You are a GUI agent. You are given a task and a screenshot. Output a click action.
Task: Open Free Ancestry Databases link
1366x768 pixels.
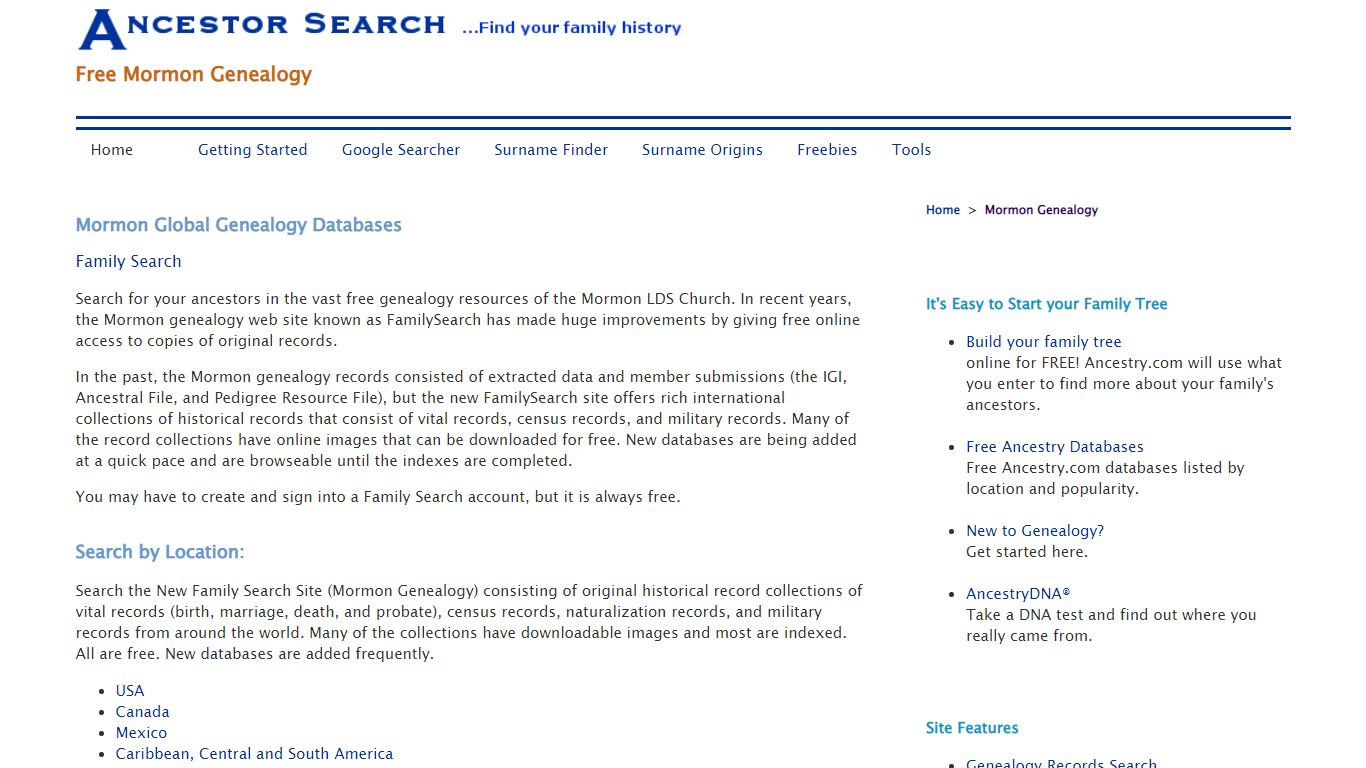click(1055, 447)
